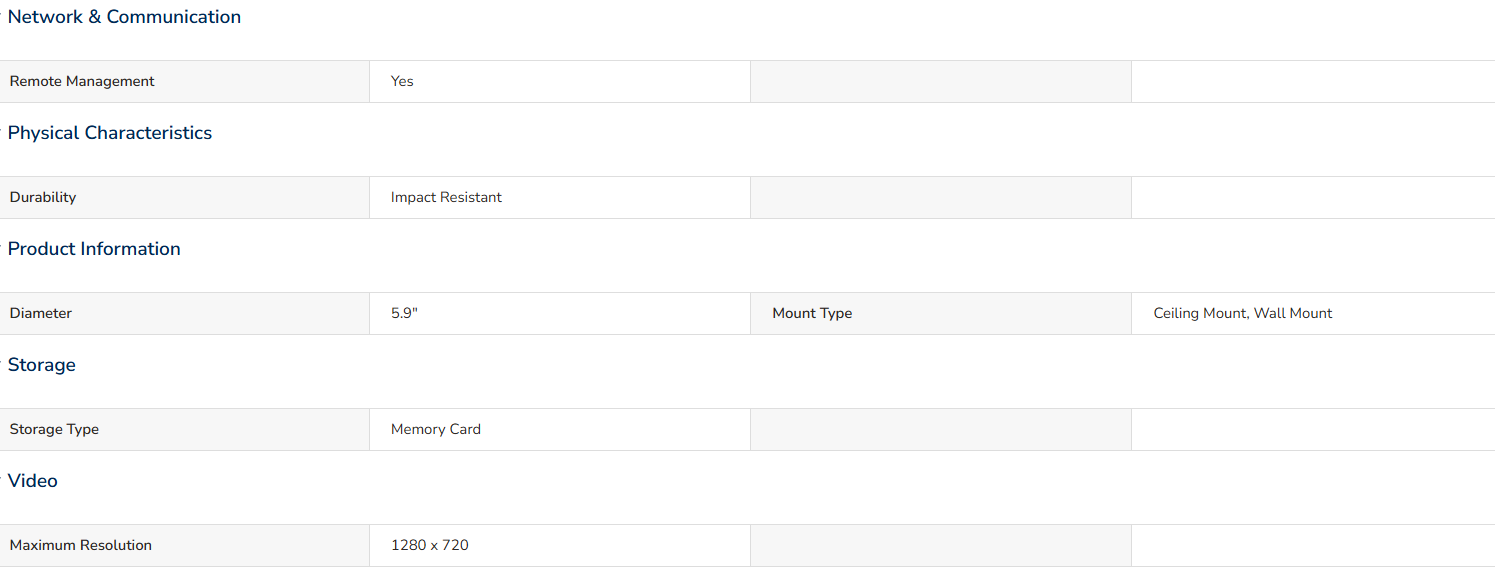This screenshot has width=1495, height=571.
Task: Toggle the Video section heading
Action: coord(33,481)
